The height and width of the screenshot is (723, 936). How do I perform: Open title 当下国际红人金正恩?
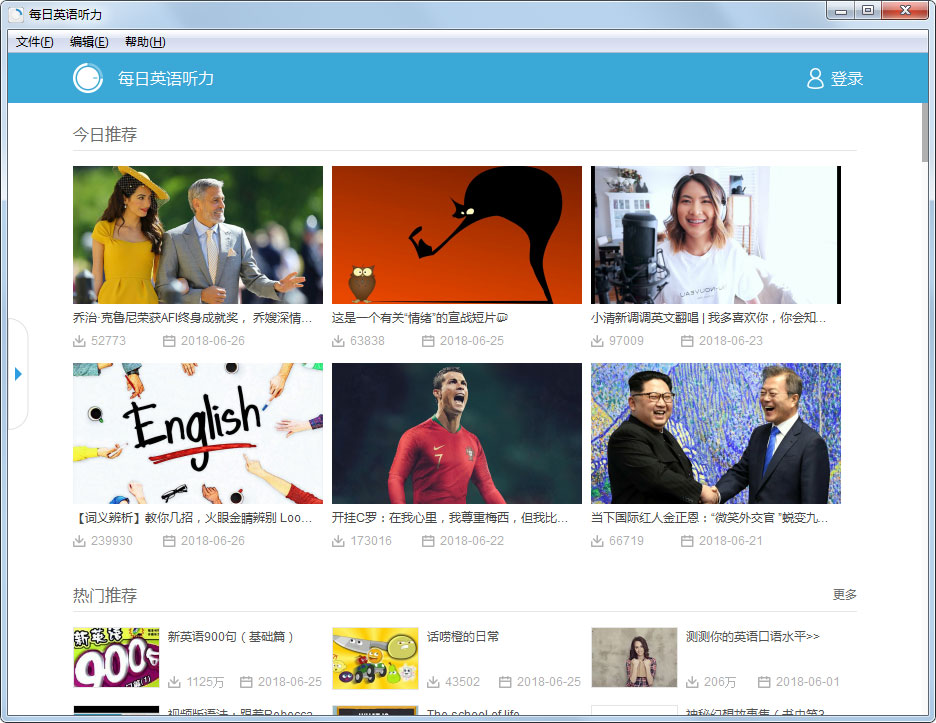709,518
